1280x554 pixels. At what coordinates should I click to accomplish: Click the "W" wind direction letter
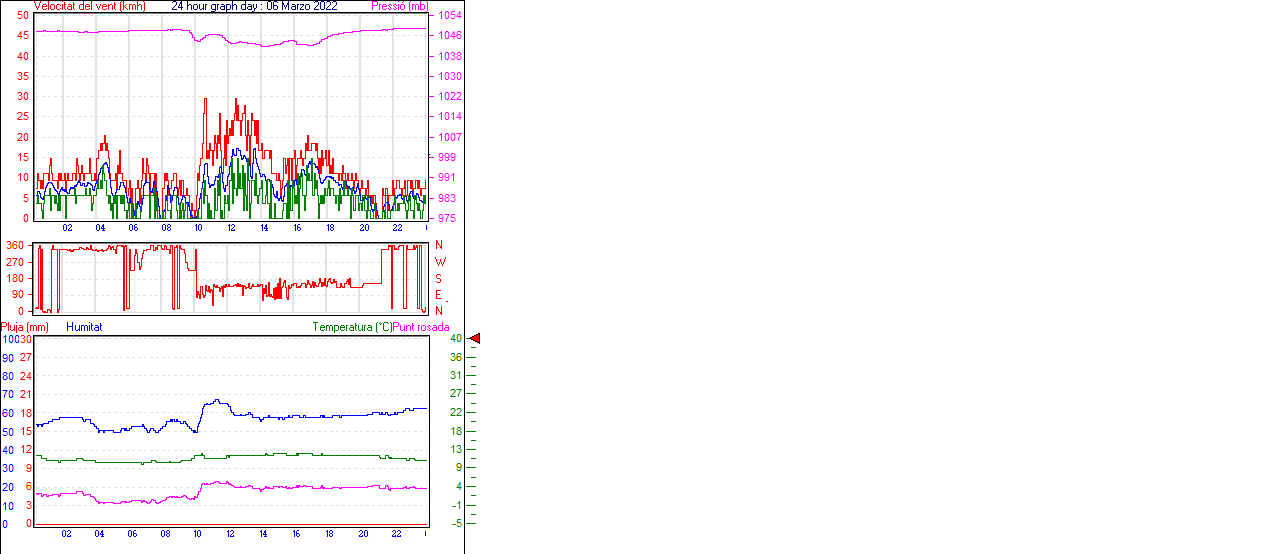coord(439,262)
